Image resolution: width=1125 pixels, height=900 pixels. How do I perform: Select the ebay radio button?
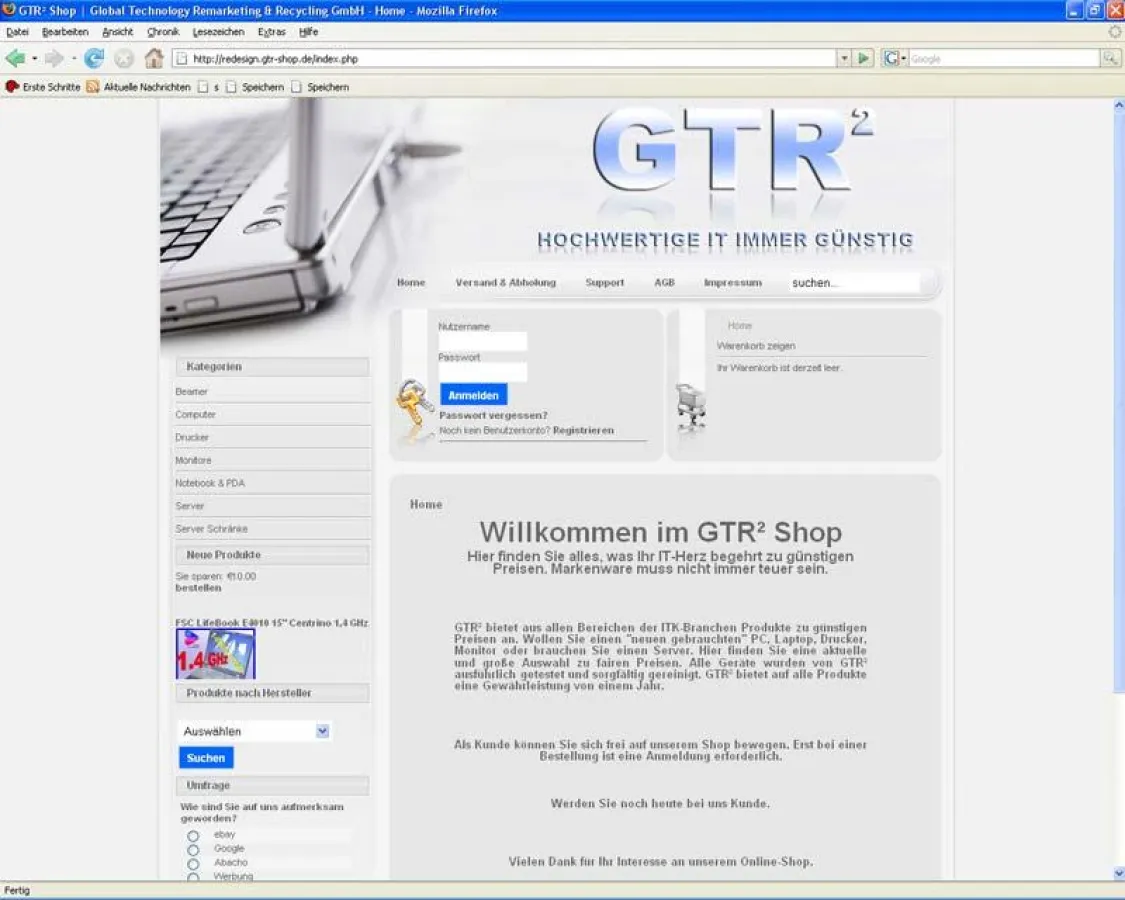(192, 834)
